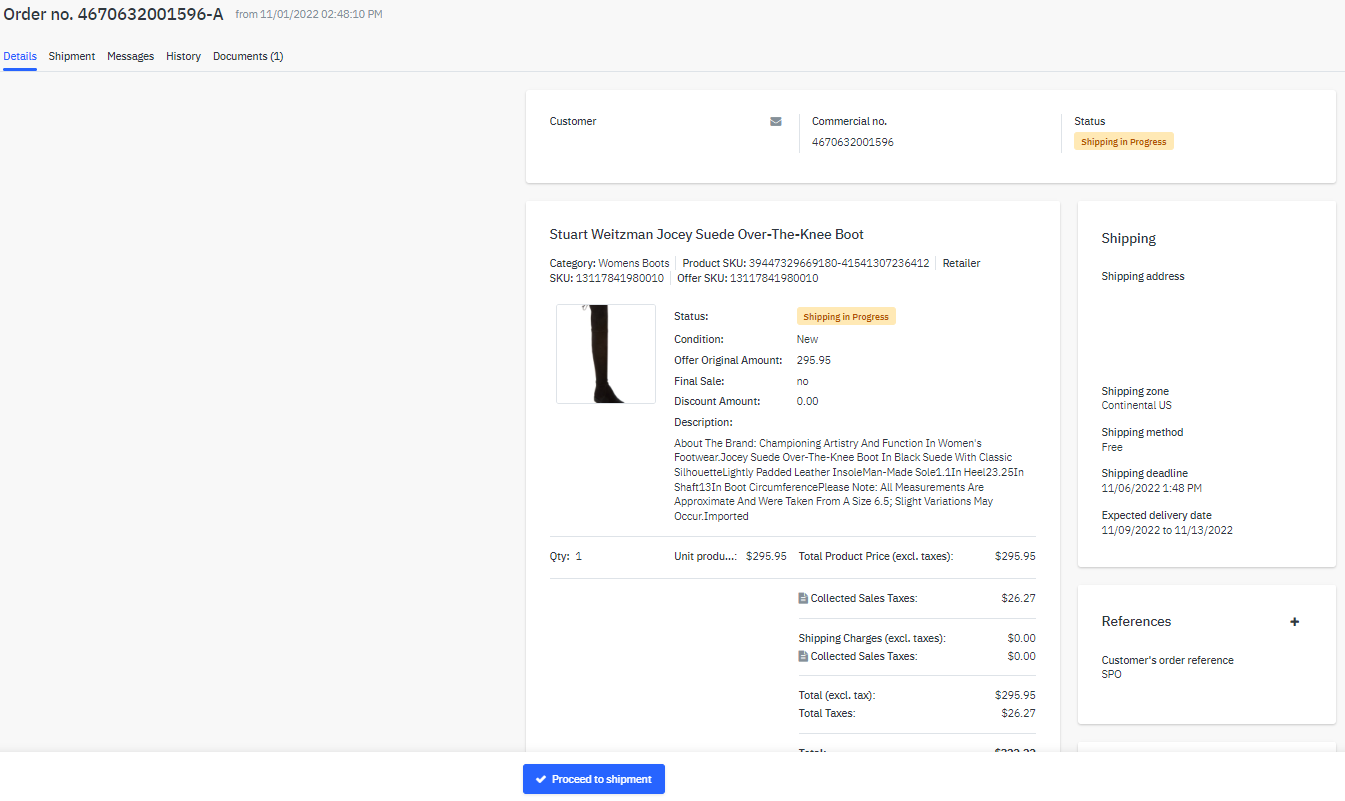The image size is (1345, 801).
Task: Select the Qty: 1 text
Action: [x=565, y=556]
